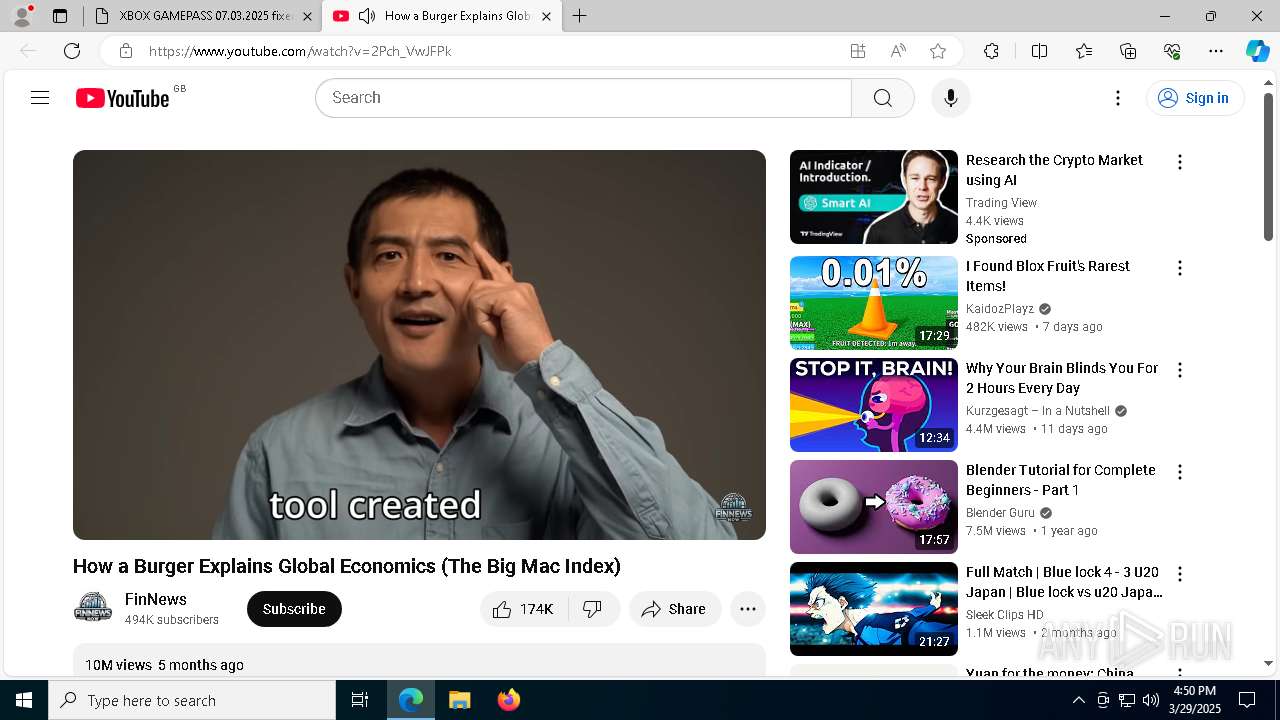Launch Copilot from the Edge toolbar

pyautogui.click(x=1257, y=51)
